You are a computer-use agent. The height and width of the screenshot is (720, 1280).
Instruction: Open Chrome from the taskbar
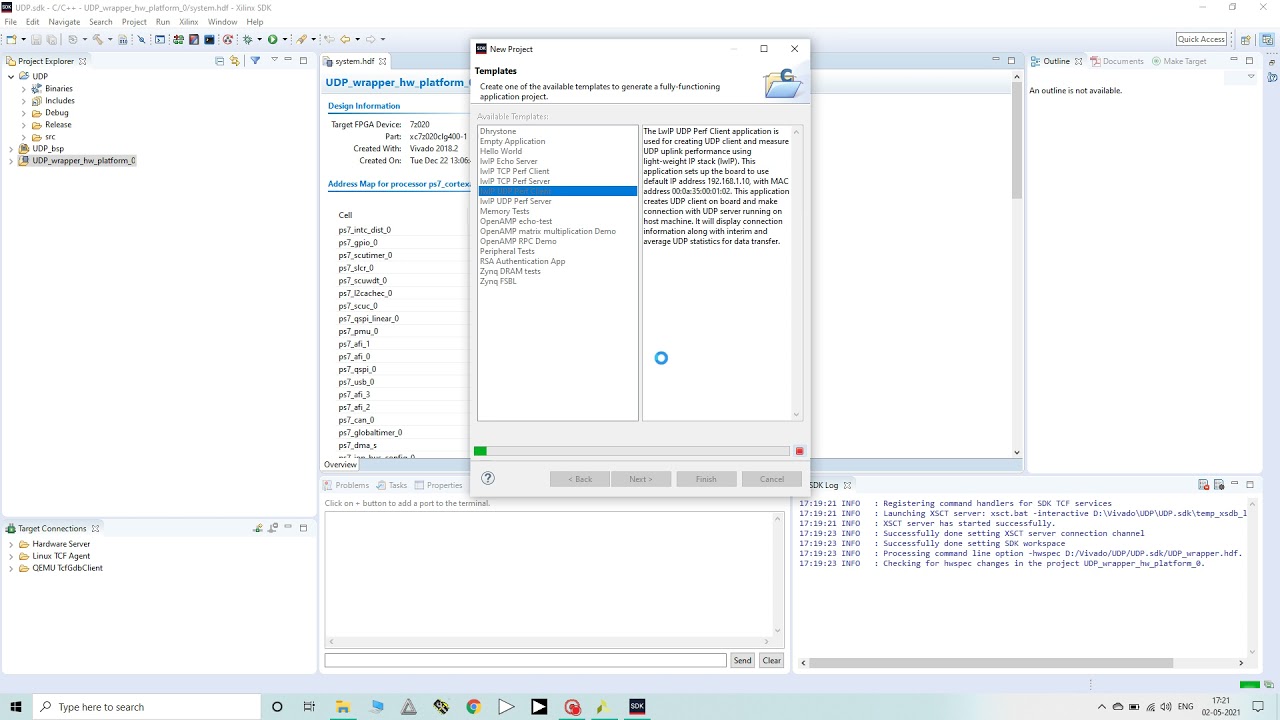(474, 706)
